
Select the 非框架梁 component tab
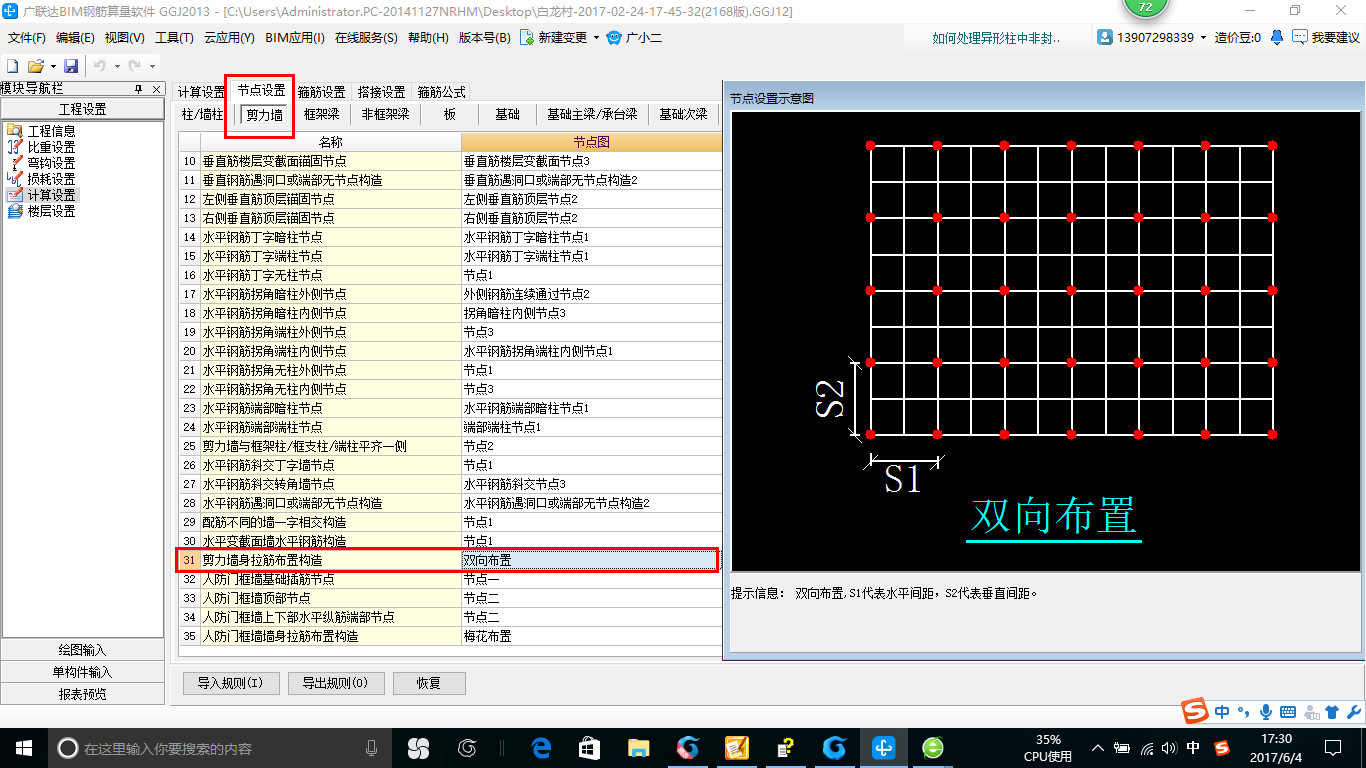click(385, 114)
